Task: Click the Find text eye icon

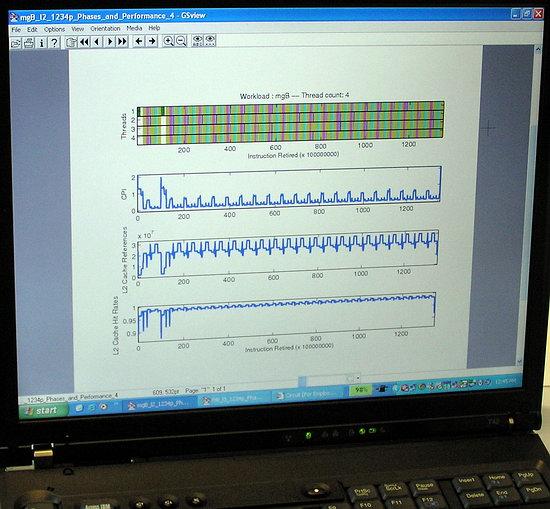Action: pyautogui.click(x=198, y=41)
